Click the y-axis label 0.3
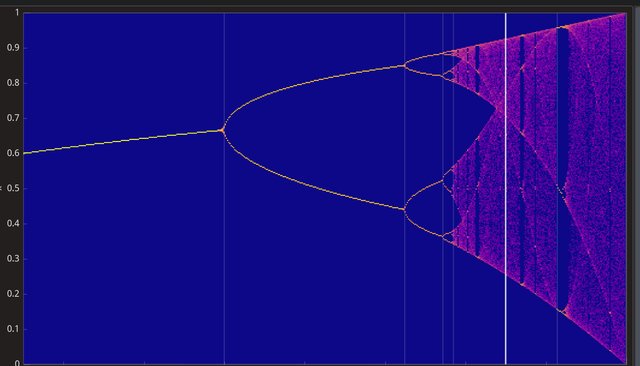This screenshot has height=366, width=640. click(13, 259)
